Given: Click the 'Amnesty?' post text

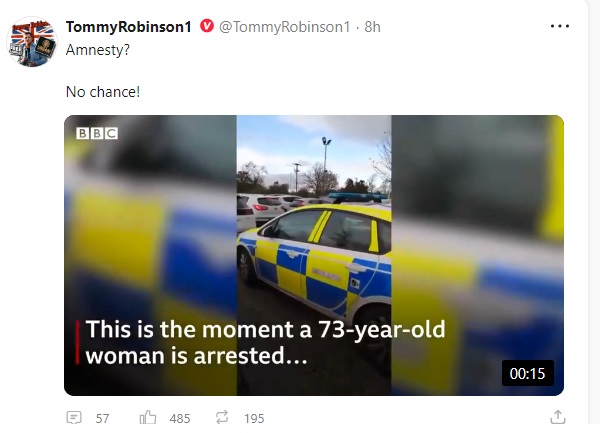Looking at the screenshot, I should click(98, 50).
